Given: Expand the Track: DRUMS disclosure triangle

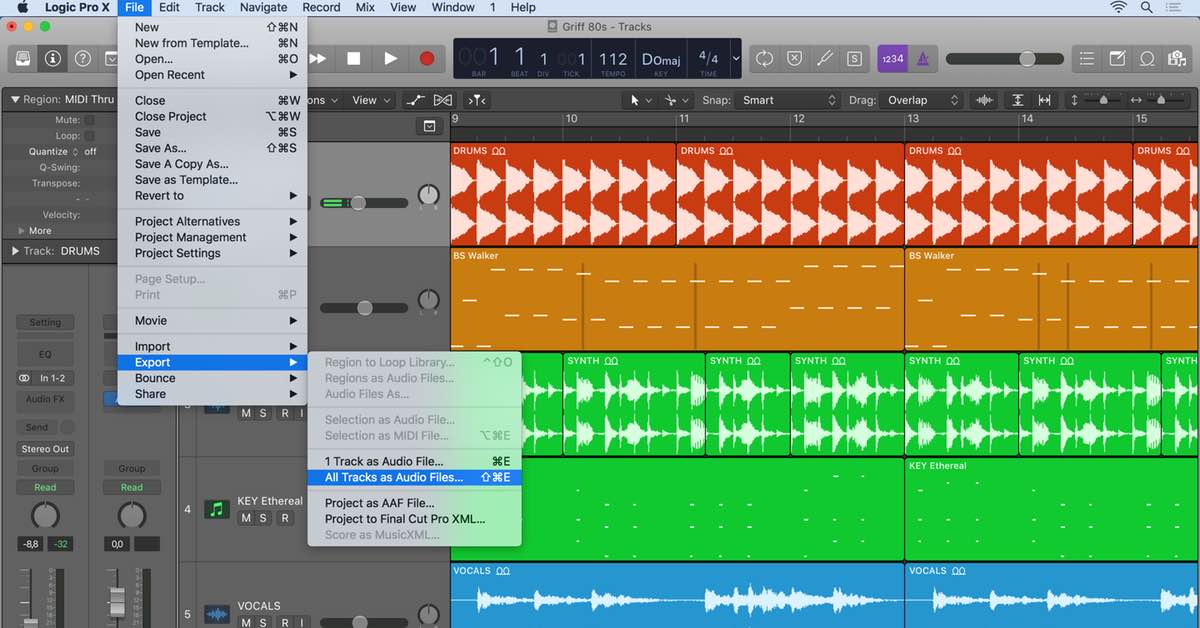Looking at the screenshot, I should [x=15, y=251].
